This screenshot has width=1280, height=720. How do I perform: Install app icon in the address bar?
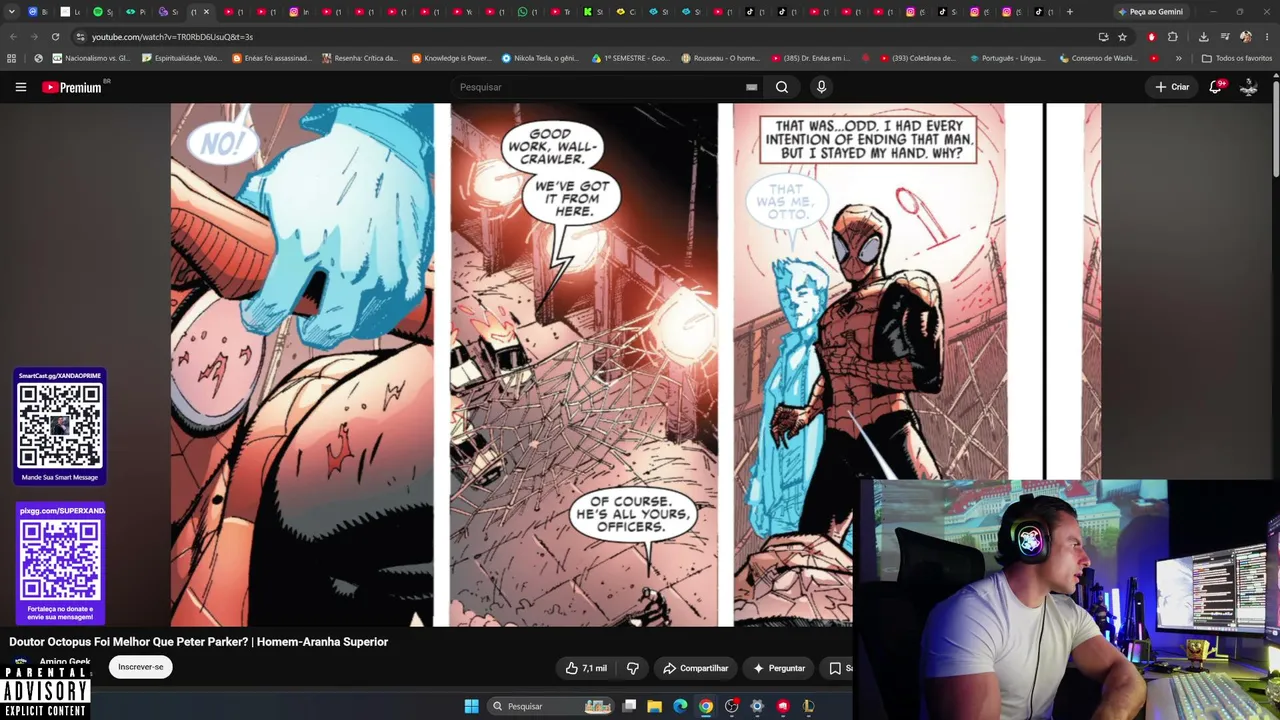1103,37
